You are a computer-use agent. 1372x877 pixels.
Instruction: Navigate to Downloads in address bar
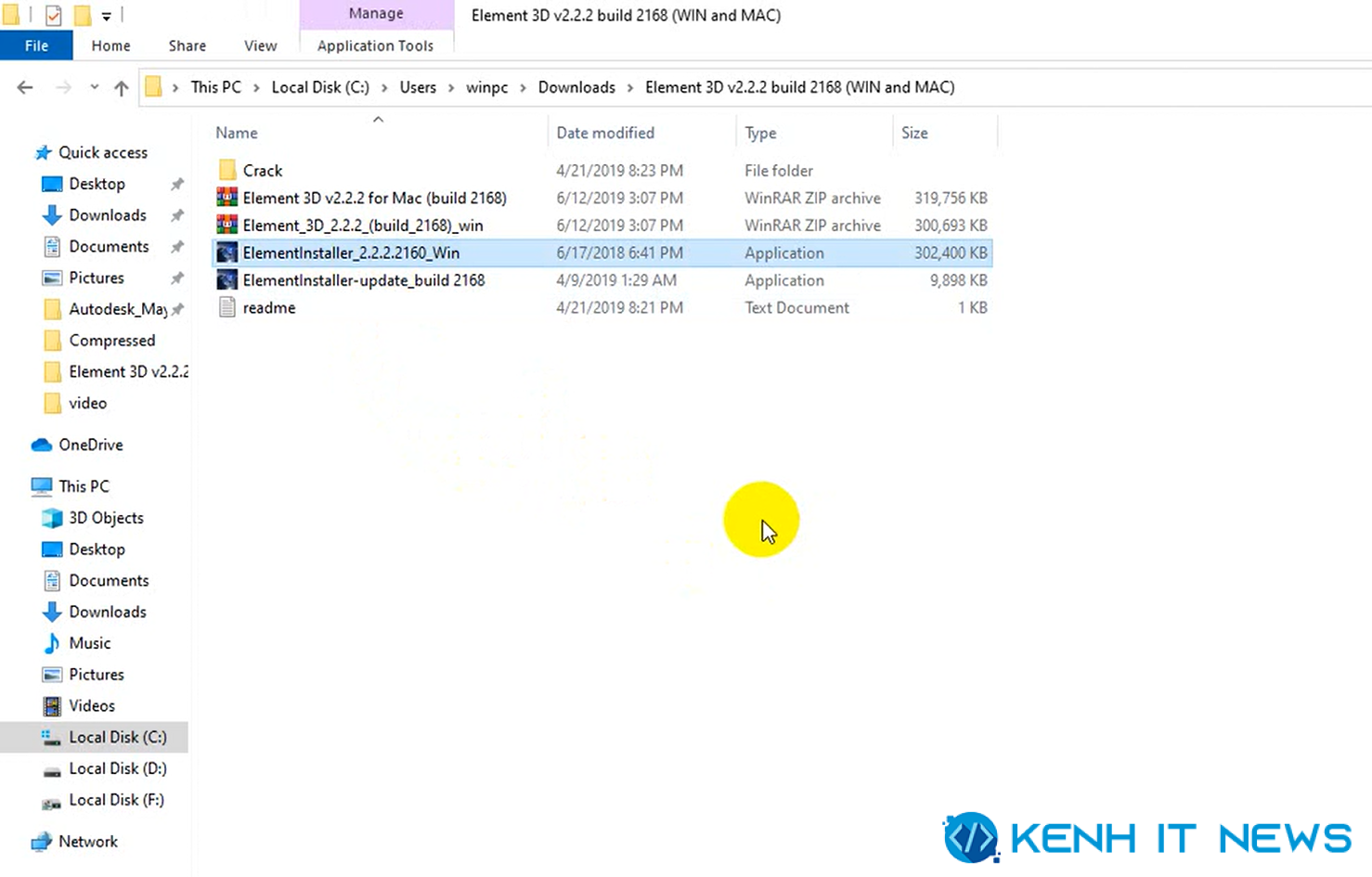[576, 87]
